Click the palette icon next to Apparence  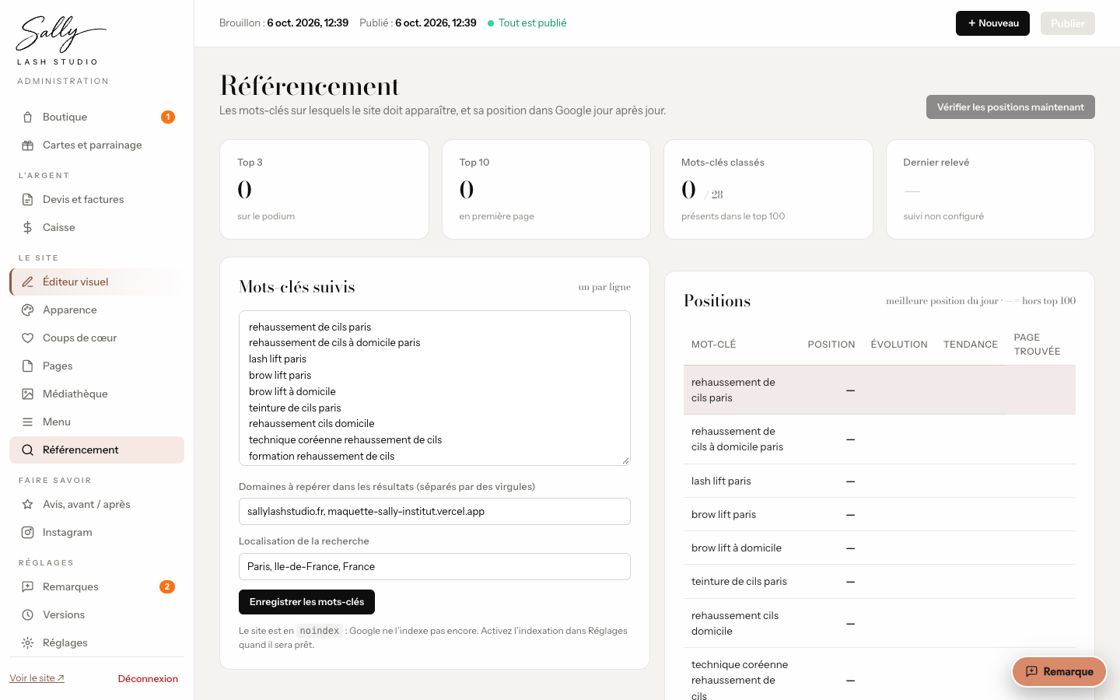click(27, 310)
